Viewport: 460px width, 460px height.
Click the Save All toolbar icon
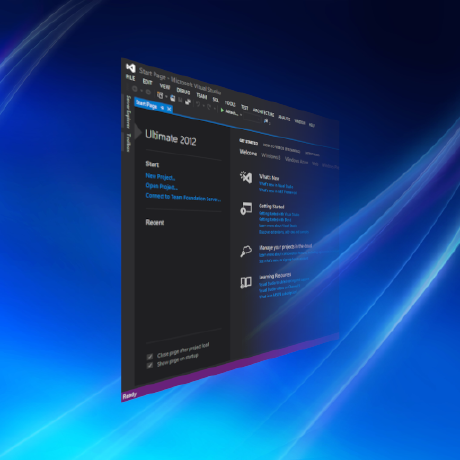click(188, 101)
